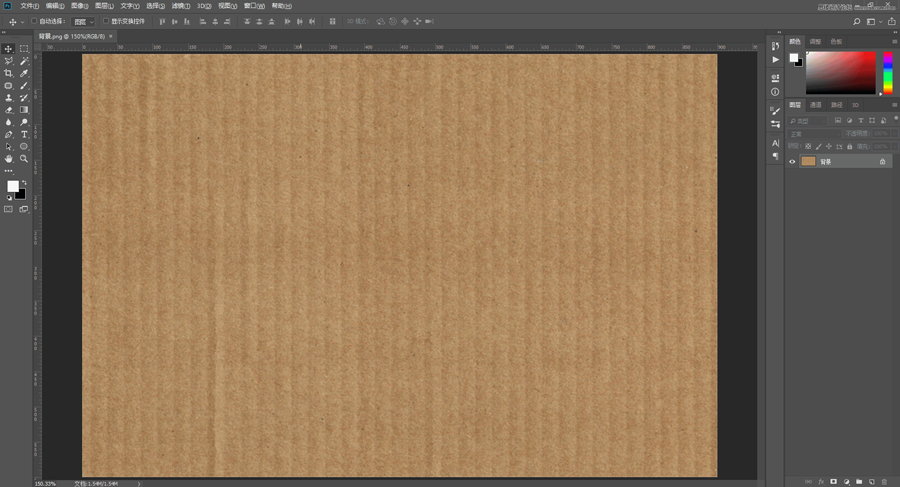Screen dimensions: 900x487
Task: Reset default foreground and background colors
Action: click(9, 198)
